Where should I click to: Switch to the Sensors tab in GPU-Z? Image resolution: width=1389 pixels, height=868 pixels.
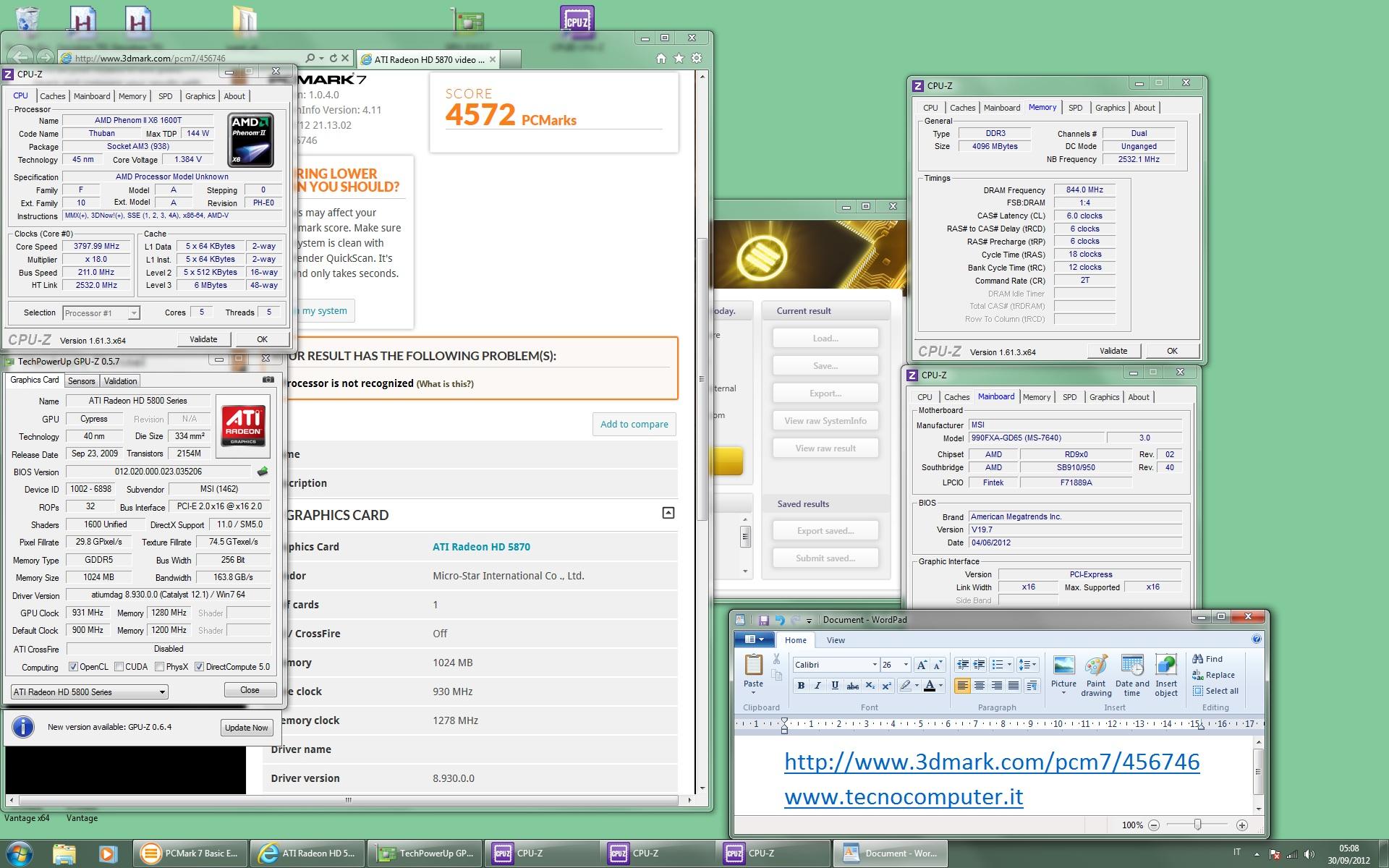pos(81,381)
